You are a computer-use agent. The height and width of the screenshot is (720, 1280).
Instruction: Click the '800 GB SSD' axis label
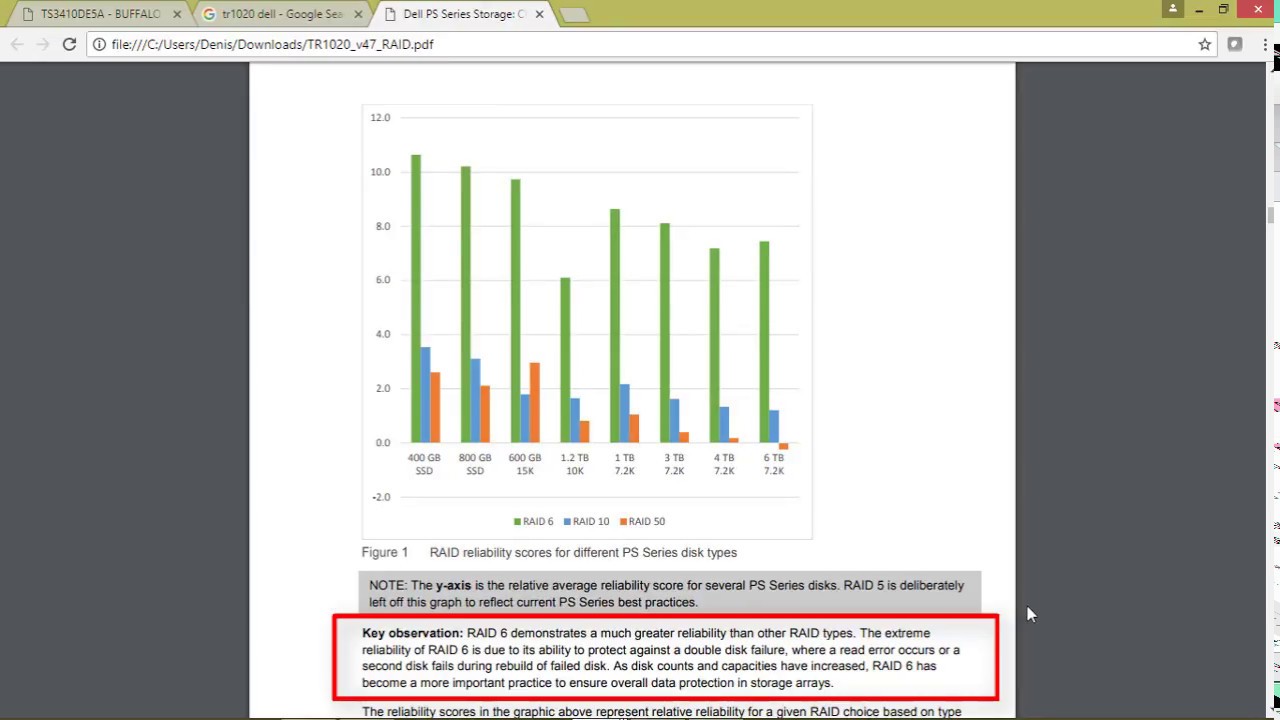point(475,464)
